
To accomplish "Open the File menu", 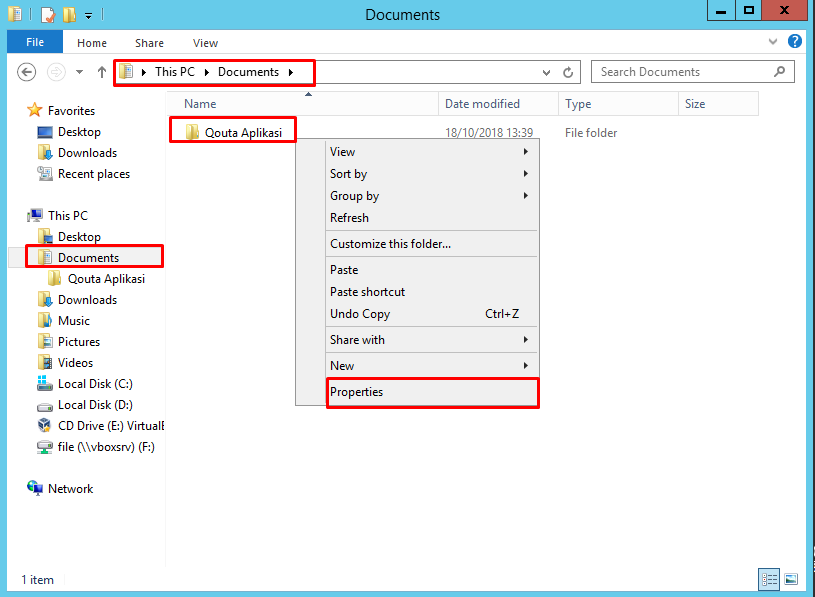I will click(34, 42).
